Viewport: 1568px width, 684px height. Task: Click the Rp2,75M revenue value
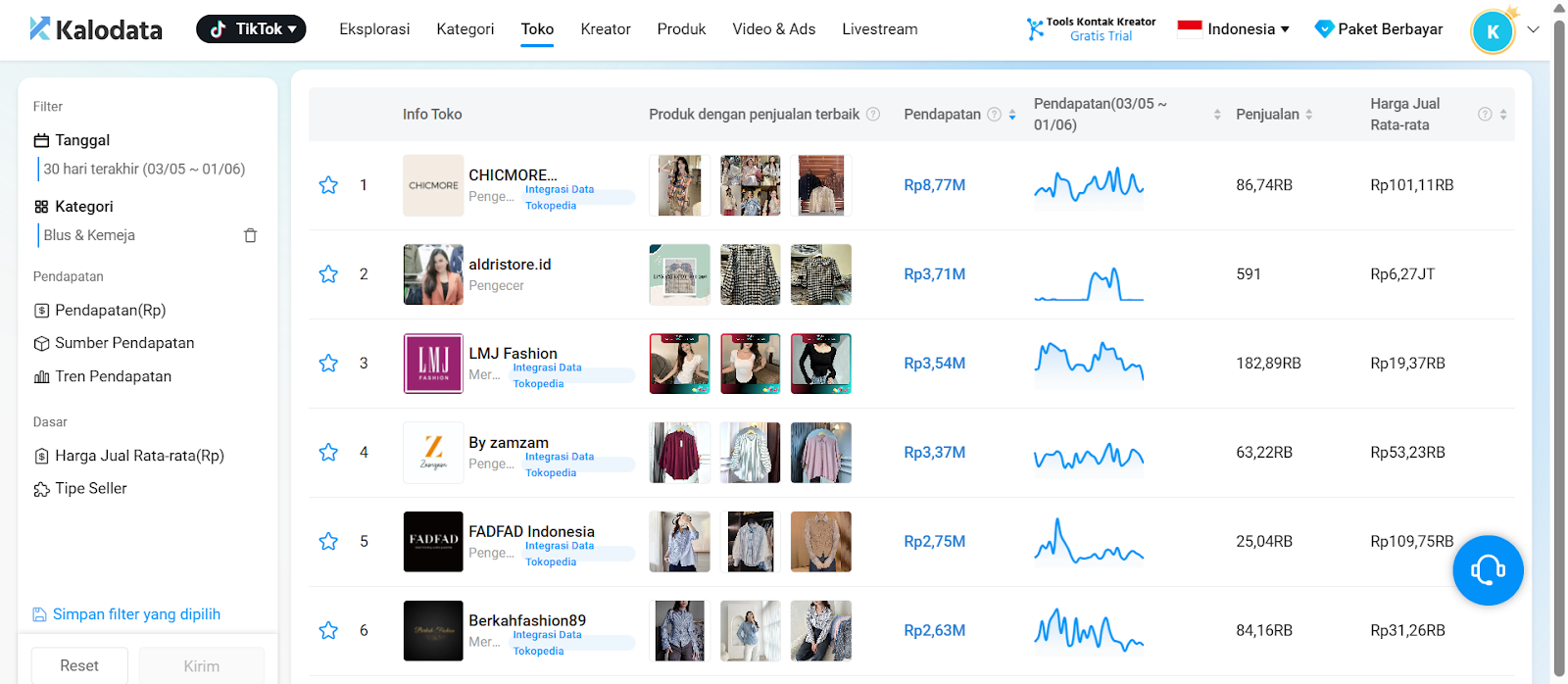(935, 542)
